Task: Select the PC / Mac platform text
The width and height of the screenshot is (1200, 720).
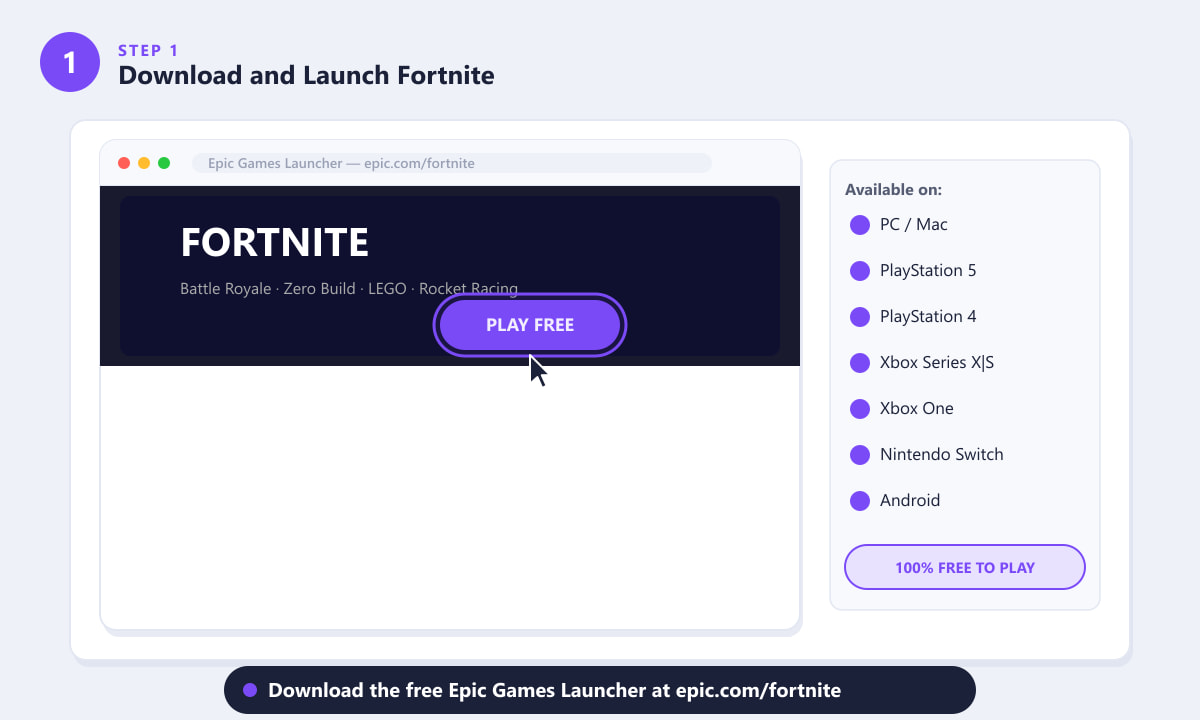Action: [x=913, y=224]
